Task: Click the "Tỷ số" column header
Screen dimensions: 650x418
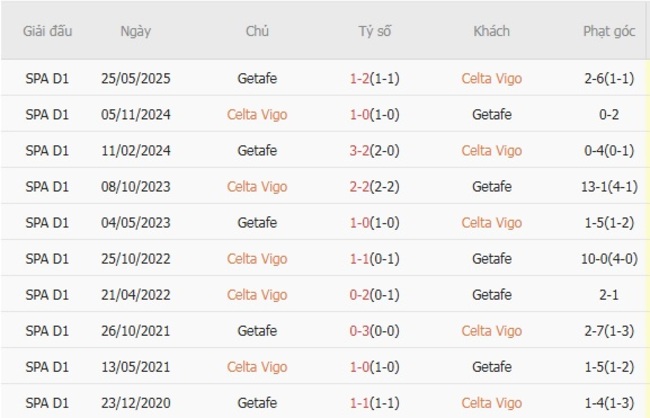Action: (375, 31)
